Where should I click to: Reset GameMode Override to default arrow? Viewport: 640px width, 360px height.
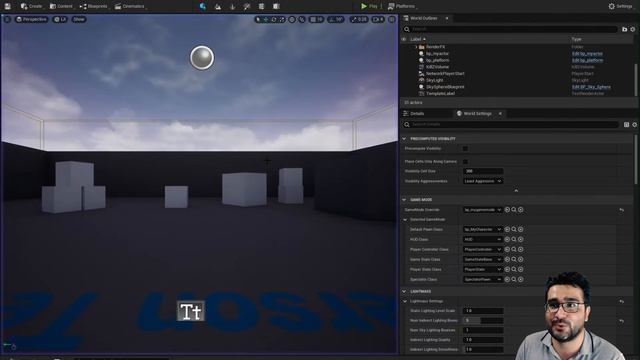622,210
